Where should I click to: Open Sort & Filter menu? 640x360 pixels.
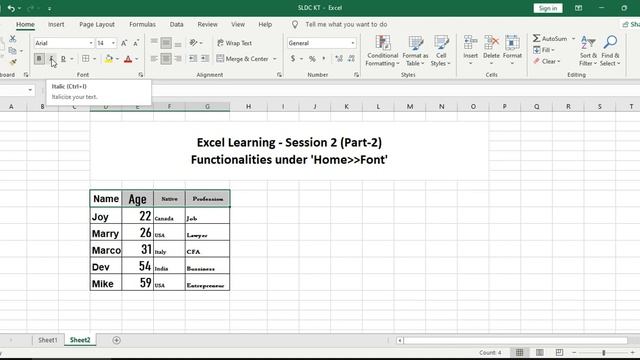tap(588, 51)
